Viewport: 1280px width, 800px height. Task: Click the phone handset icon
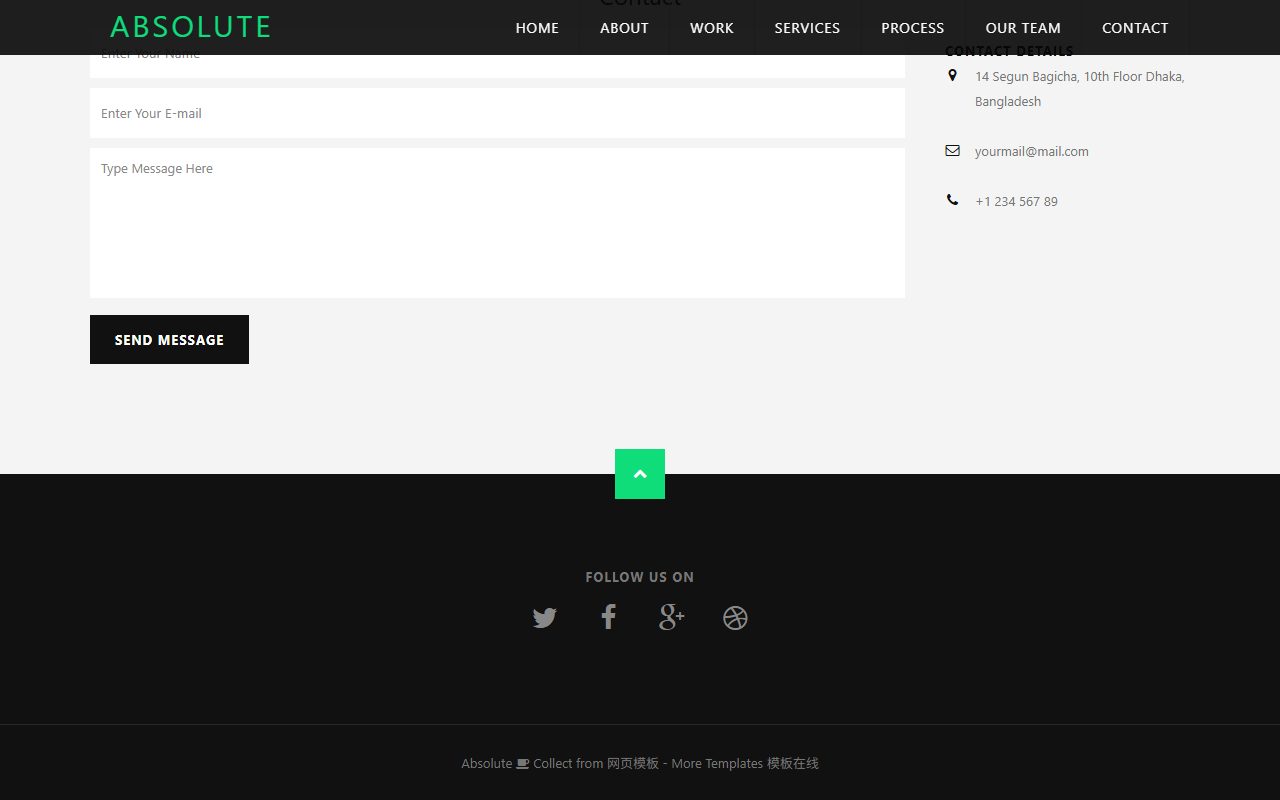coord(952,200)
